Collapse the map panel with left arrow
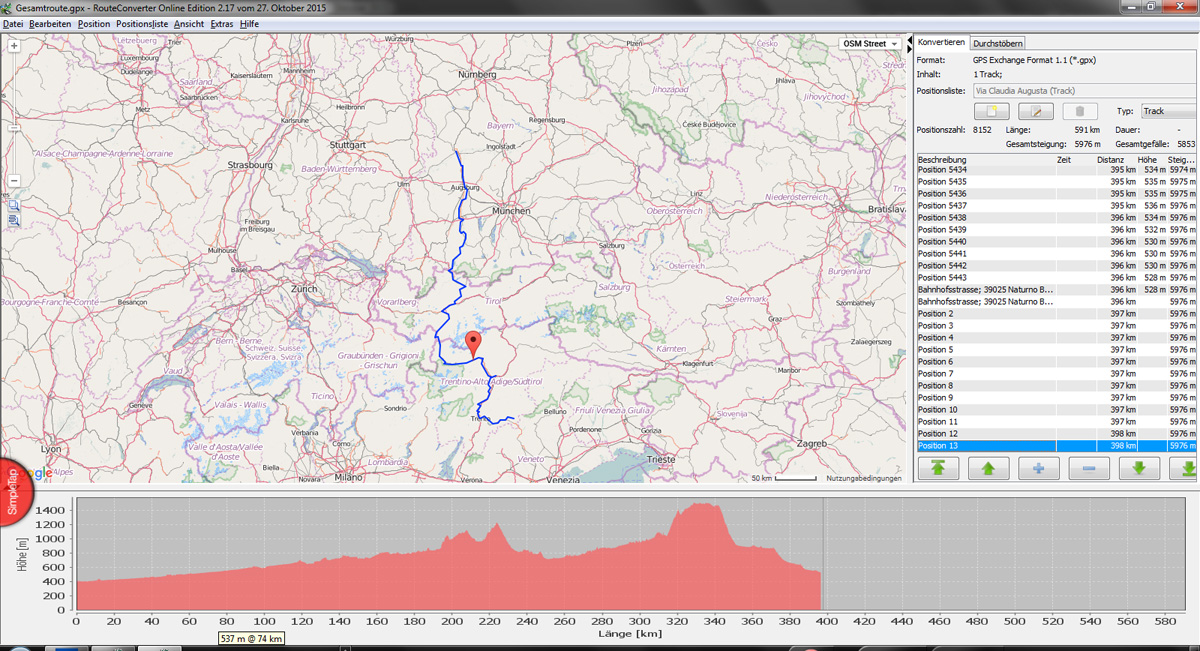 909,41
